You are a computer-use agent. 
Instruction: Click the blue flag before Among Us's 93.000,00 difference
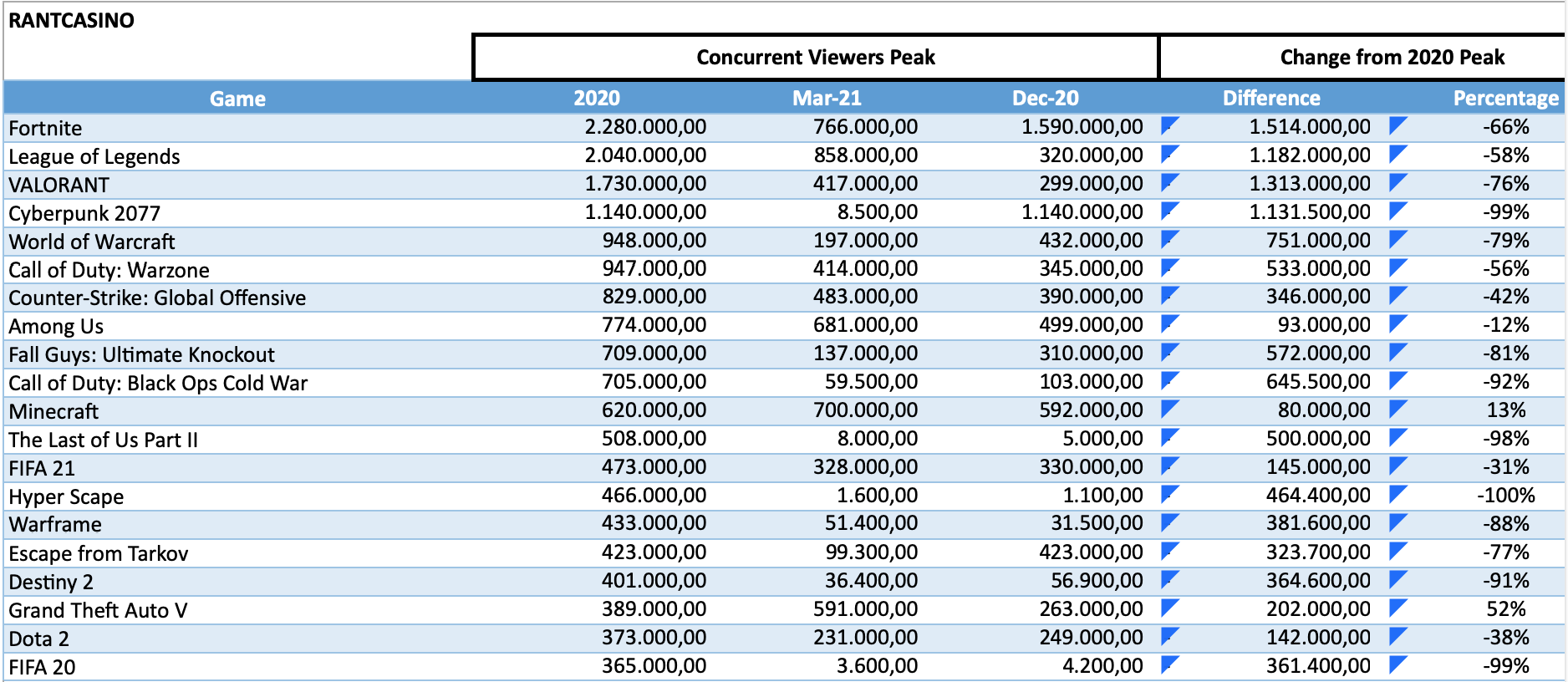pyautogui.click(x=1169, y=323)
